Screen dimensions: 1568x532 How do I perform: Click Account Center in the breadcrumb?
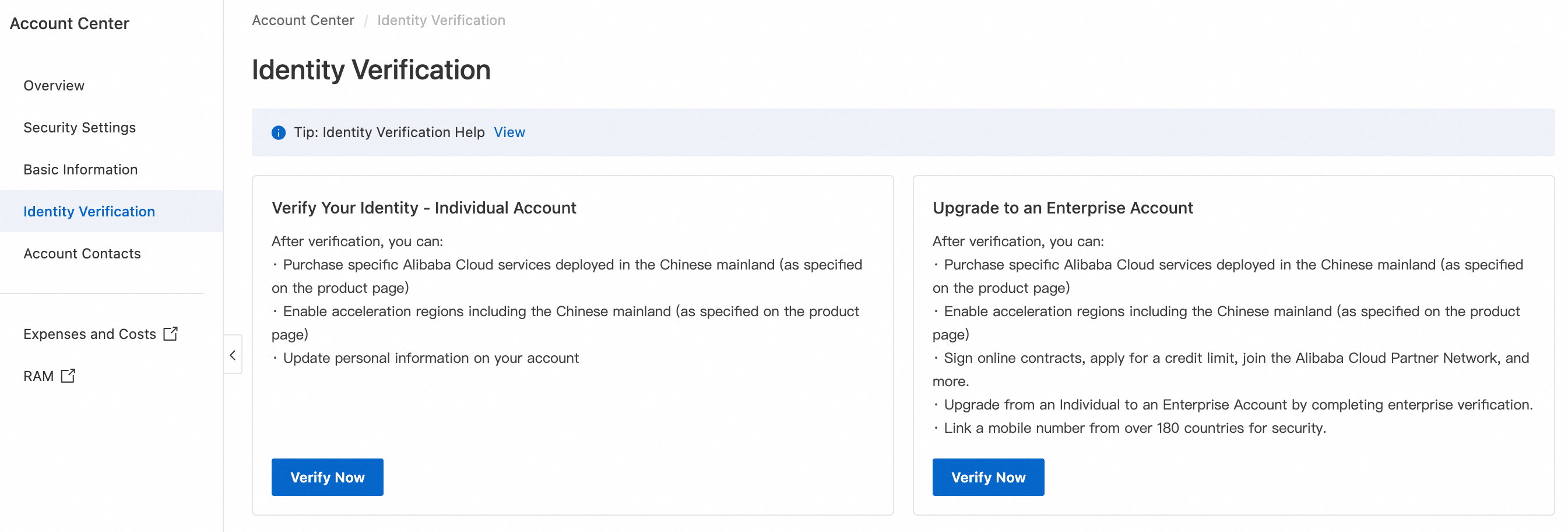click(x=303, y=21)
